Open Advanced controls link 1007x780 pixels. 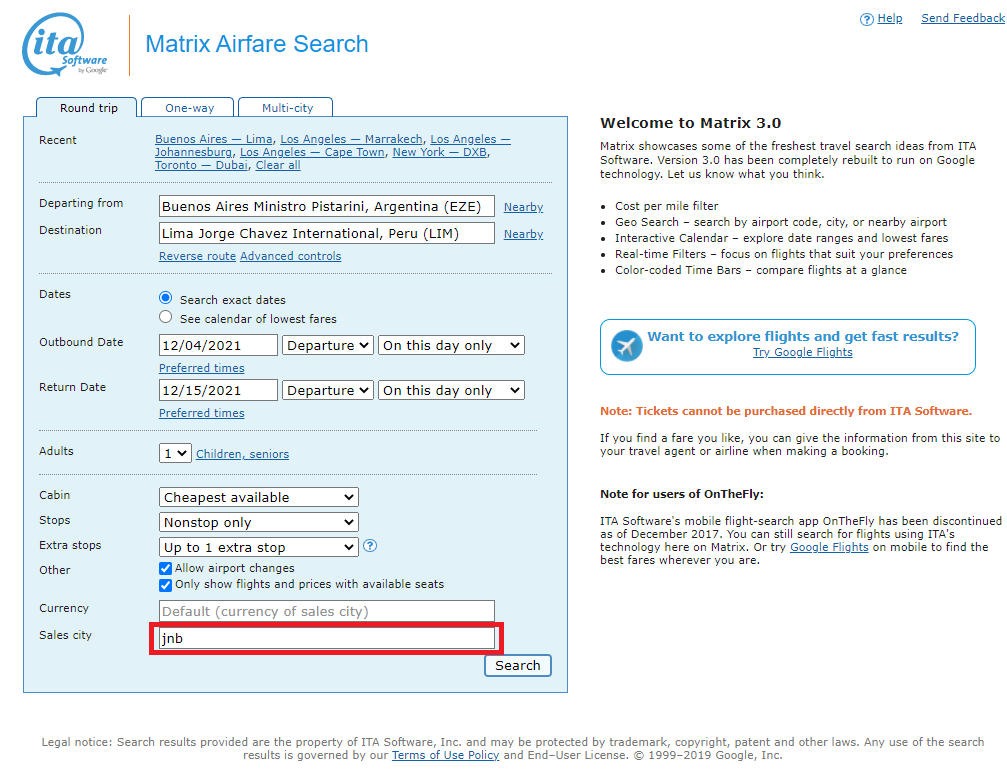(290, 256)
